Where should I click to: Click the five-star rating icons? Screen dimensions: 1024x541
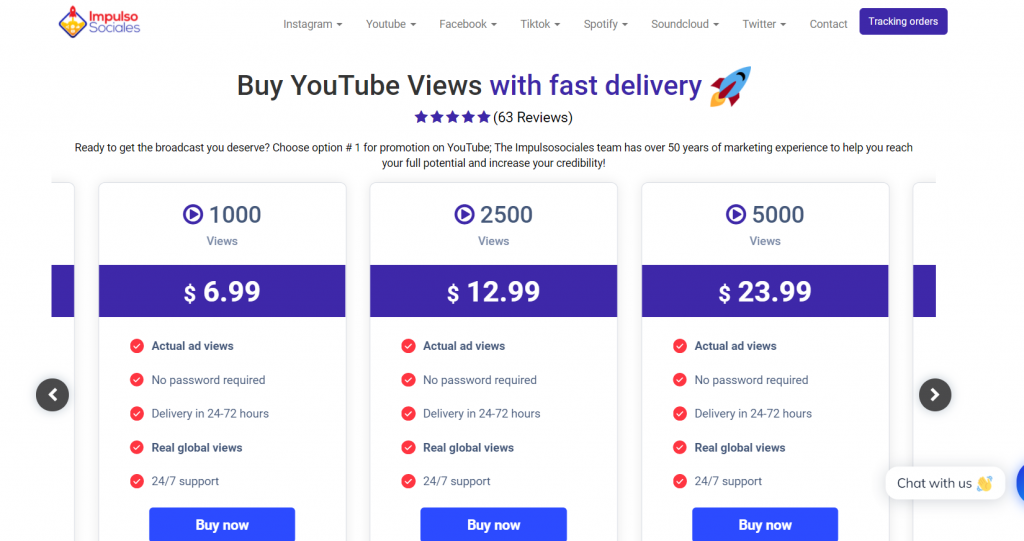pyautogui.click(x=452, y=117)
